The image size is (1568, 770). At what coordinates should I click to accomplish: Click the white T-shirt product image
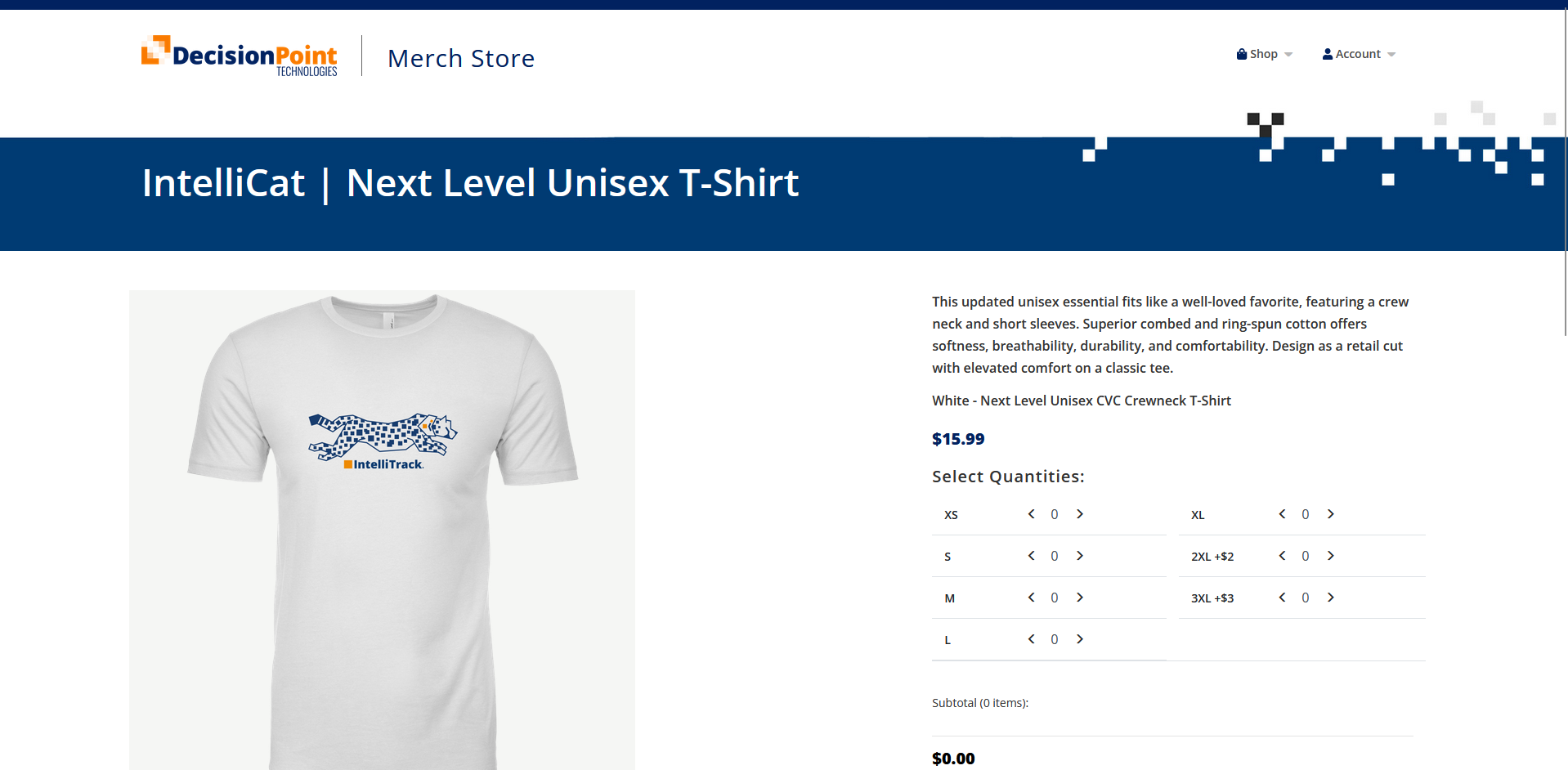coord(382,530)
